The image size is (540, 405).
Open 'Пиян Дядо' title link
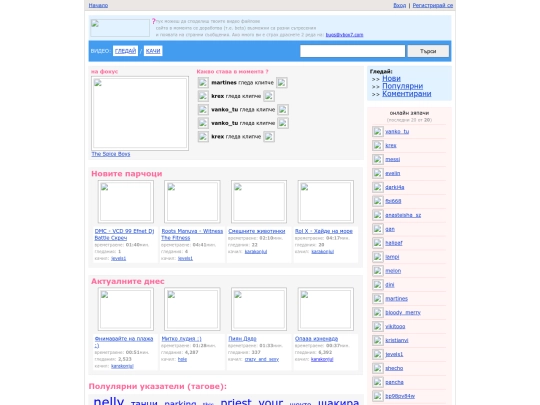tap(242, 339)
